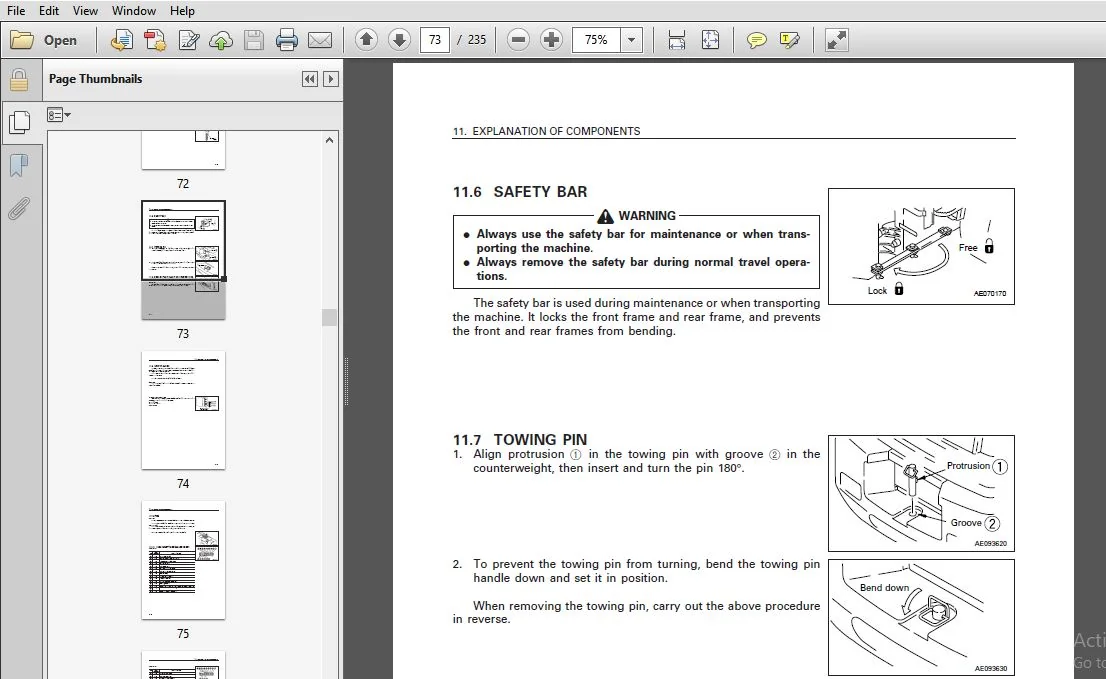The image size is (1106, 679).
Task: Select the page 74 thumbnail
Action: pos(183,410)
